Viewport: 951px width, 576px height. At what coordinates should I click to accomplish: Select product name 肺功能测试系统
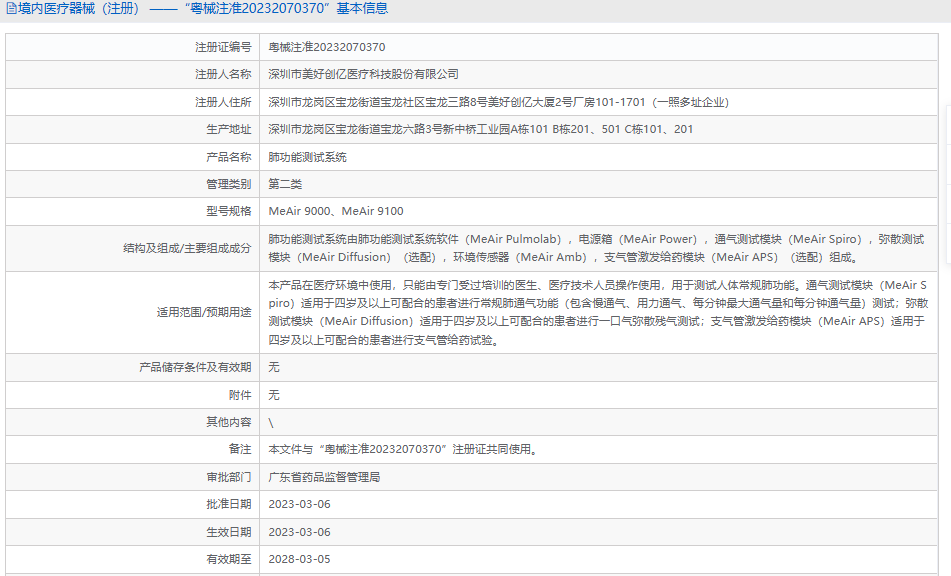pos(307,157)
